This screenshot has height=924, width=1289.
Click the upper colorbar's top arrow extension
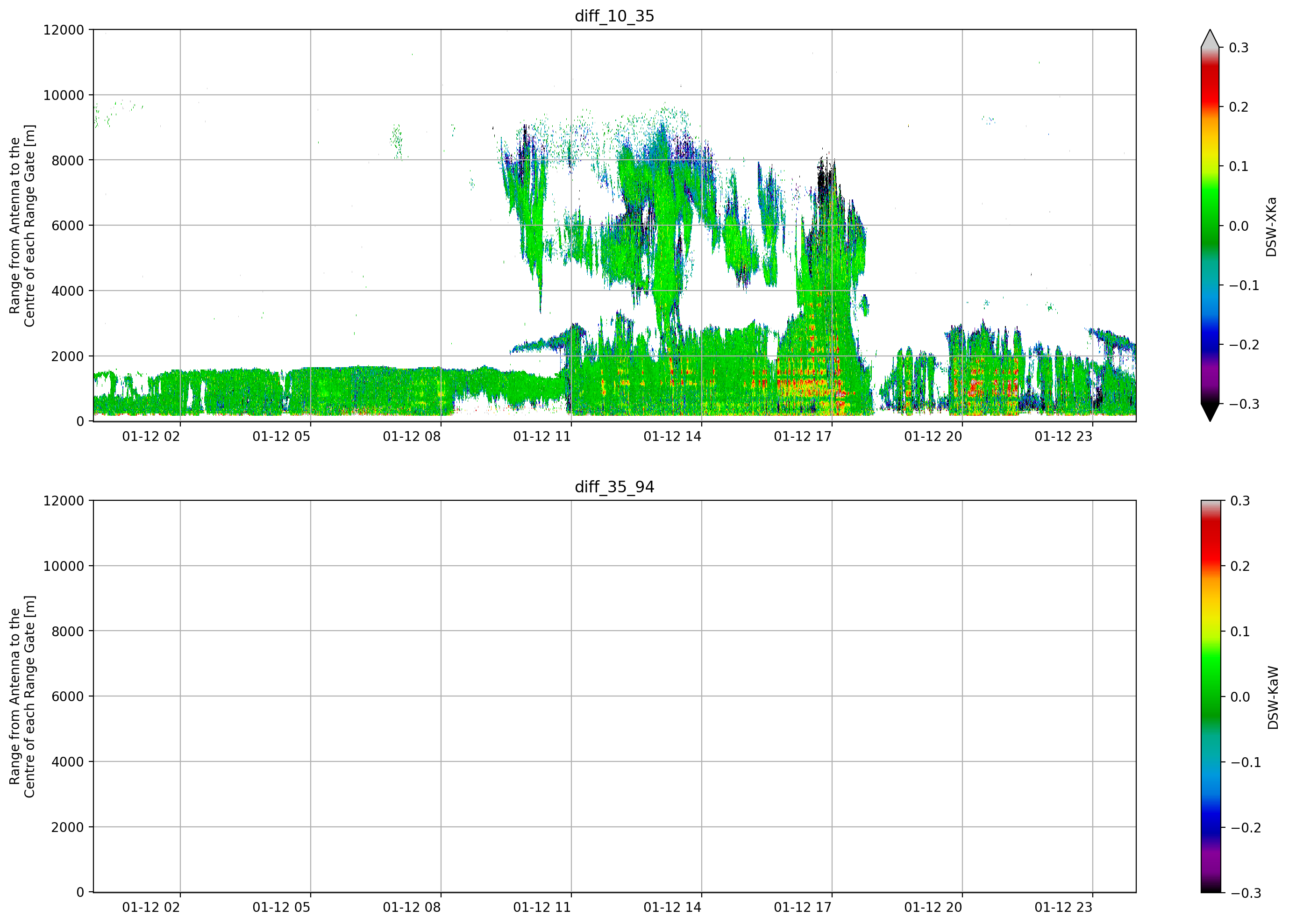[1210, 38]
